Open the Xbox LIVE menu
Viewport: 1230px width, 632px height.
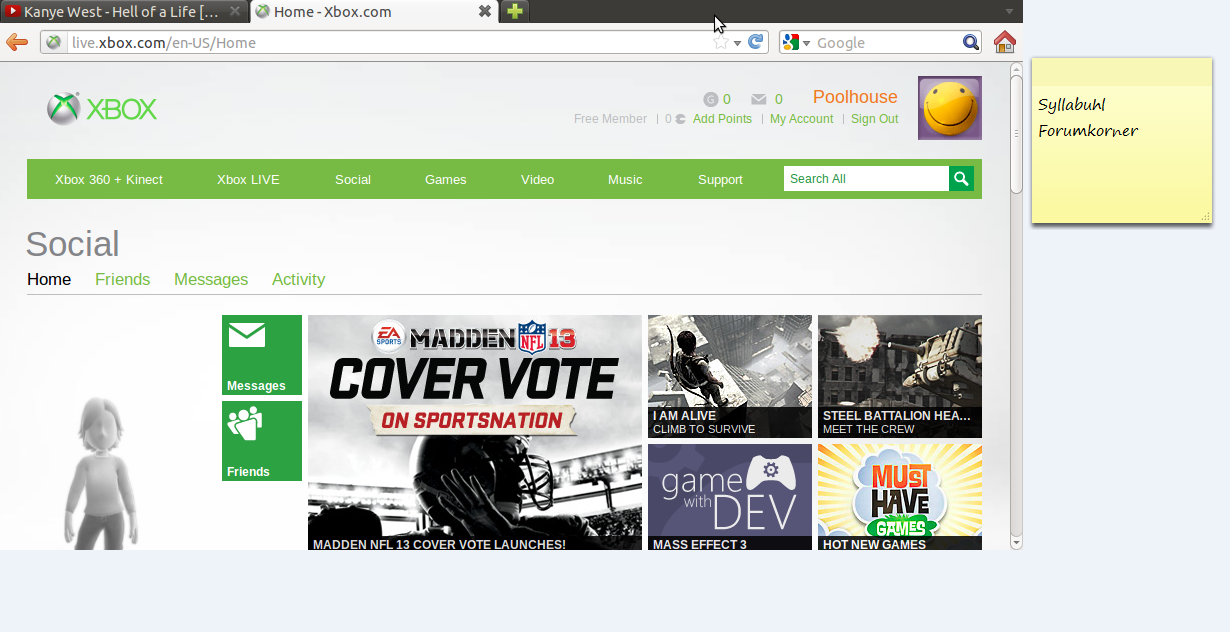pos(248,179)
